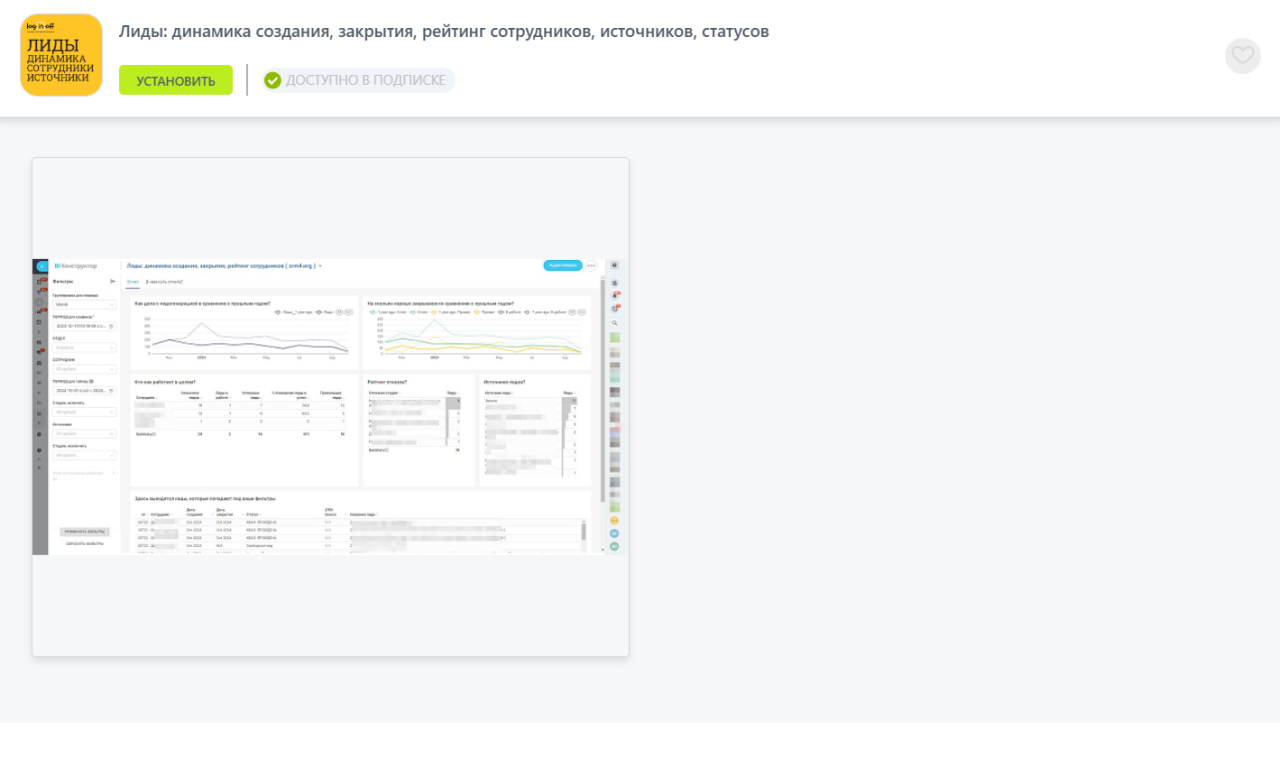The height and width of the screenshot is (778, 1280).
Task: Click the УСТАНОВИТЬ install button
Action: point(176,80)
